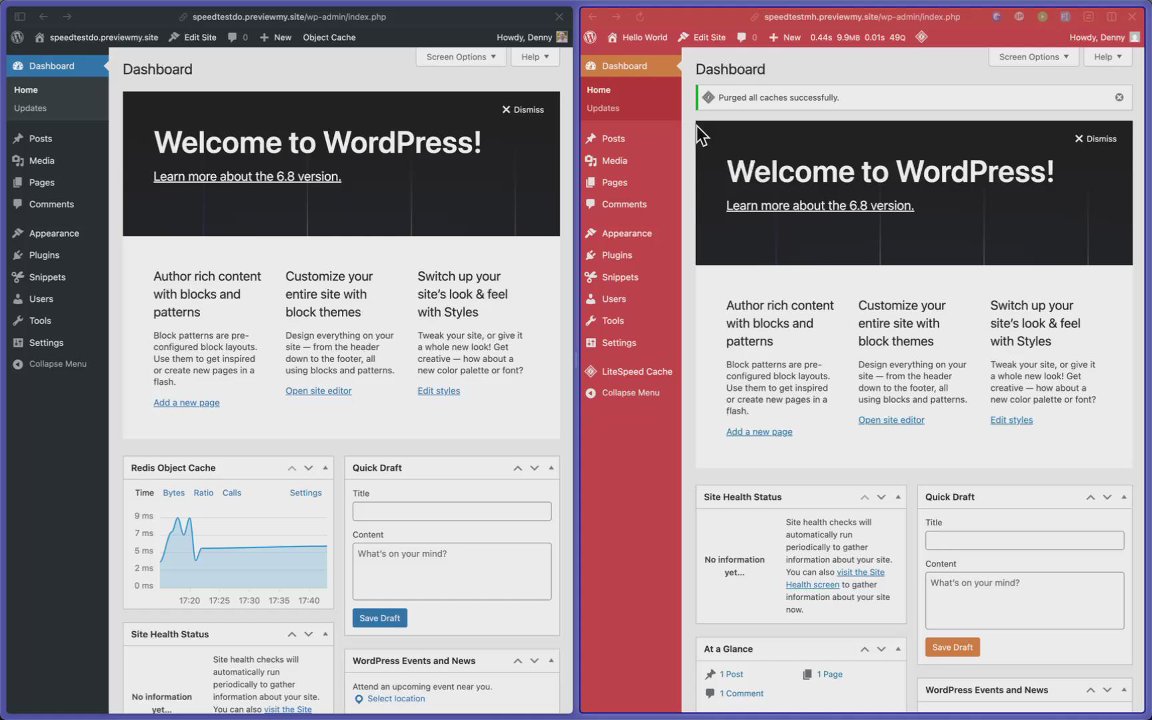Screen dimensions: 1152x720
Task: Select the Calls tab in Redis Object Cache
Action: coord(231,493)
